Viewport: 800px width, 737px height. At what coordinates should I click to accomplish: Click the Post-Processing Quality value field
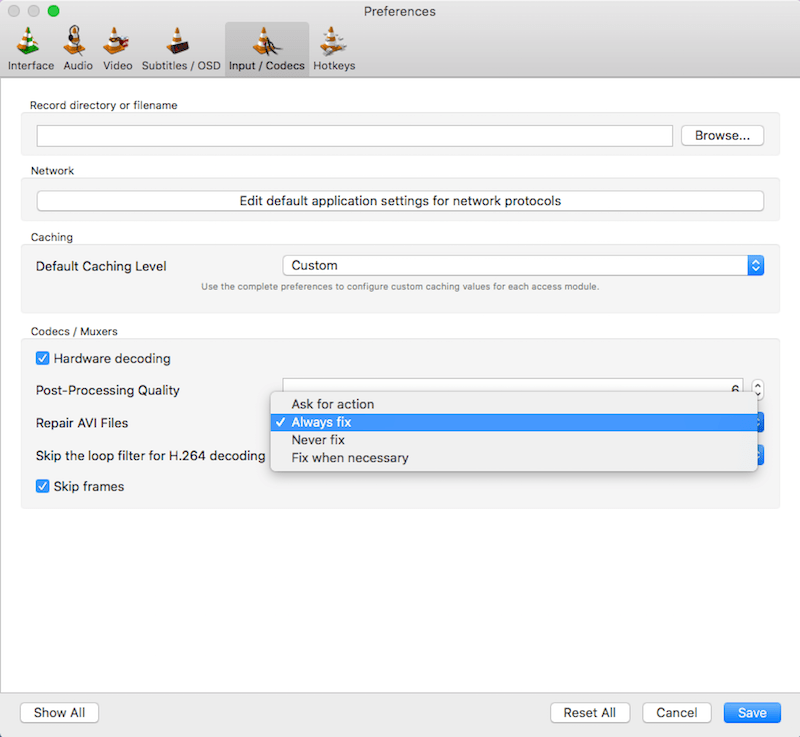click(513, 385)
